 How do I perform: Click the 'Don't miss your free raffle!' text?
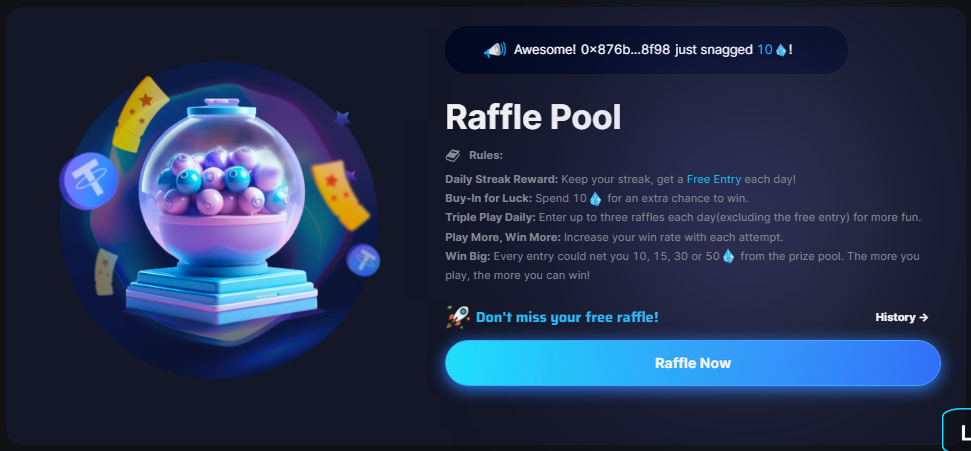[x=567, y=317]
